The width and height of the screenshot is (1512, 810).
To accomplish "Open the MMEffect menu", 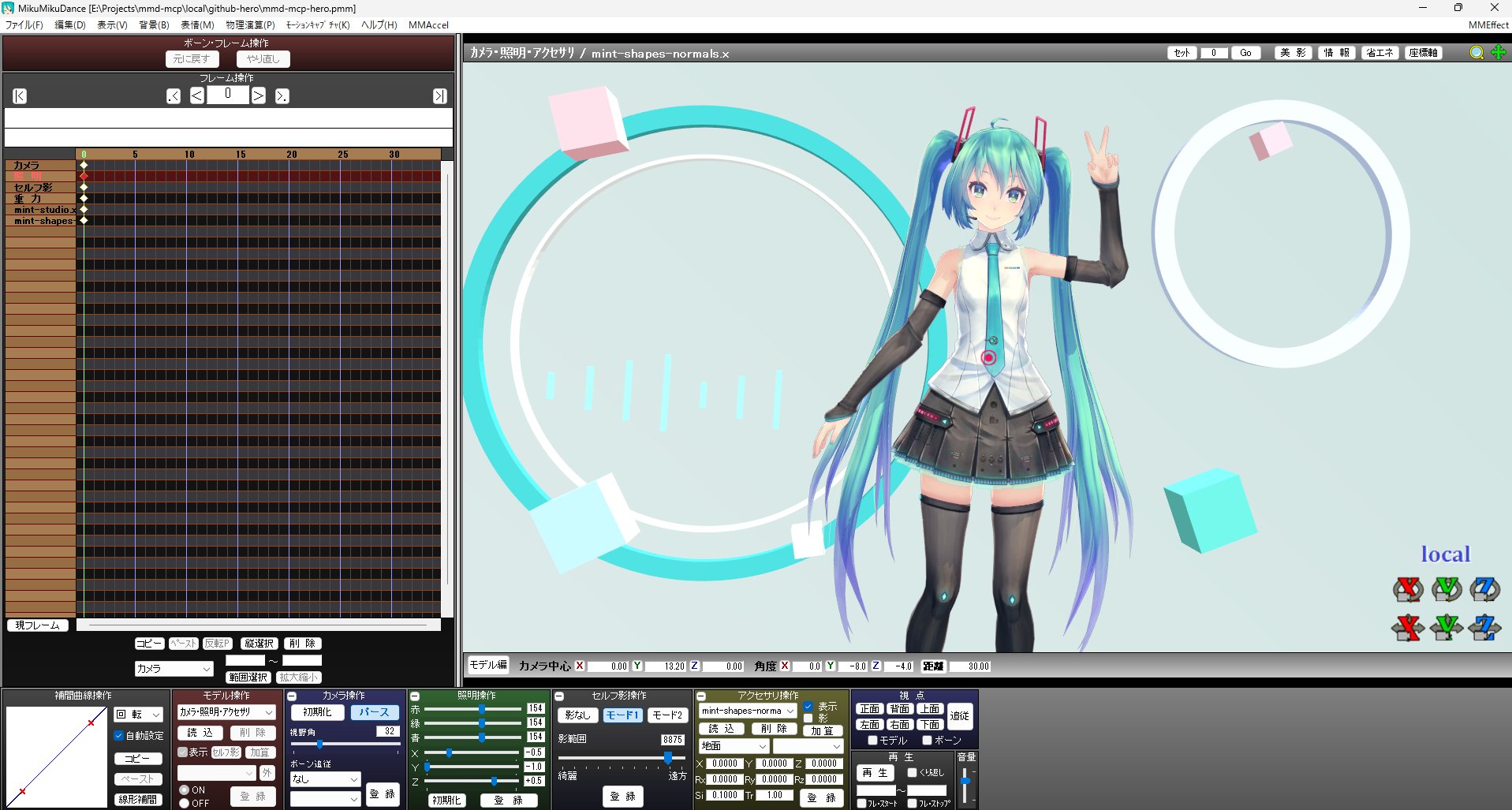I will 1488,25.
